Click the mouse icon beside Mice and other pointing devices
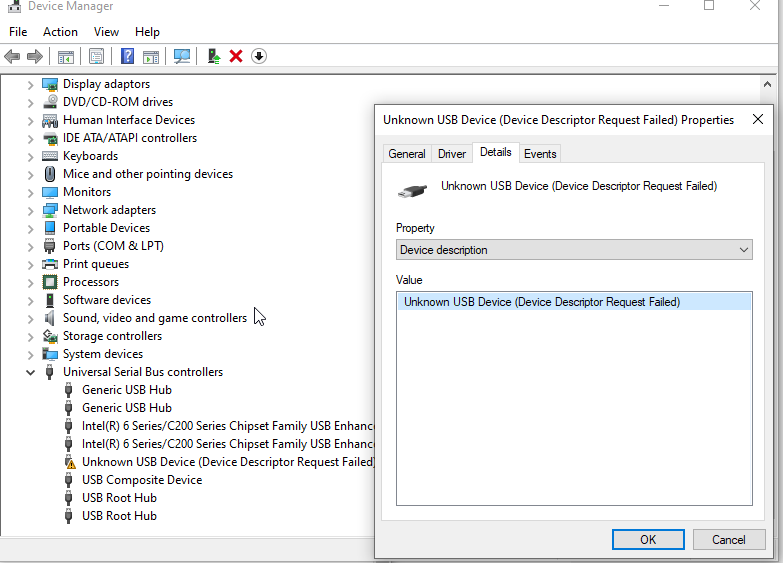The width and height of the screenshot is (783, 563). click(50, 174)
